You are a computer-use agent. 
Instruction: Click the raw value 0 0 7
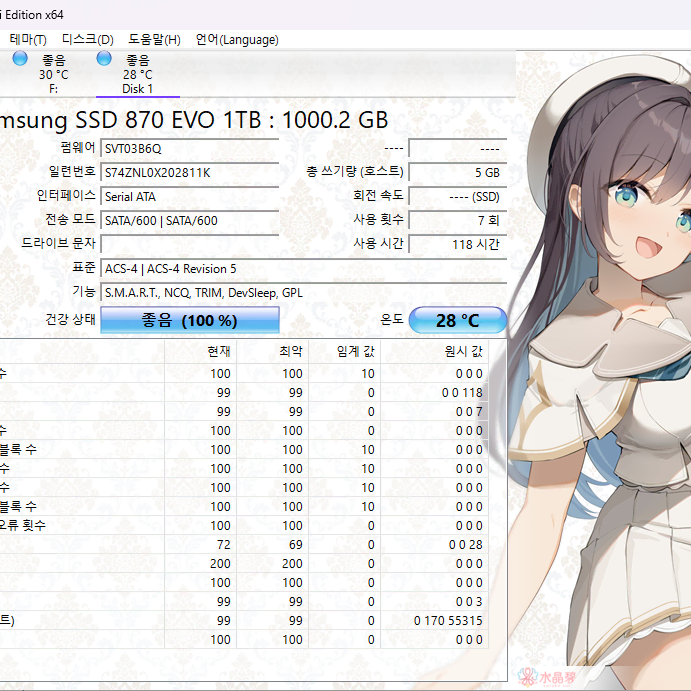click(x=469, y=412)
